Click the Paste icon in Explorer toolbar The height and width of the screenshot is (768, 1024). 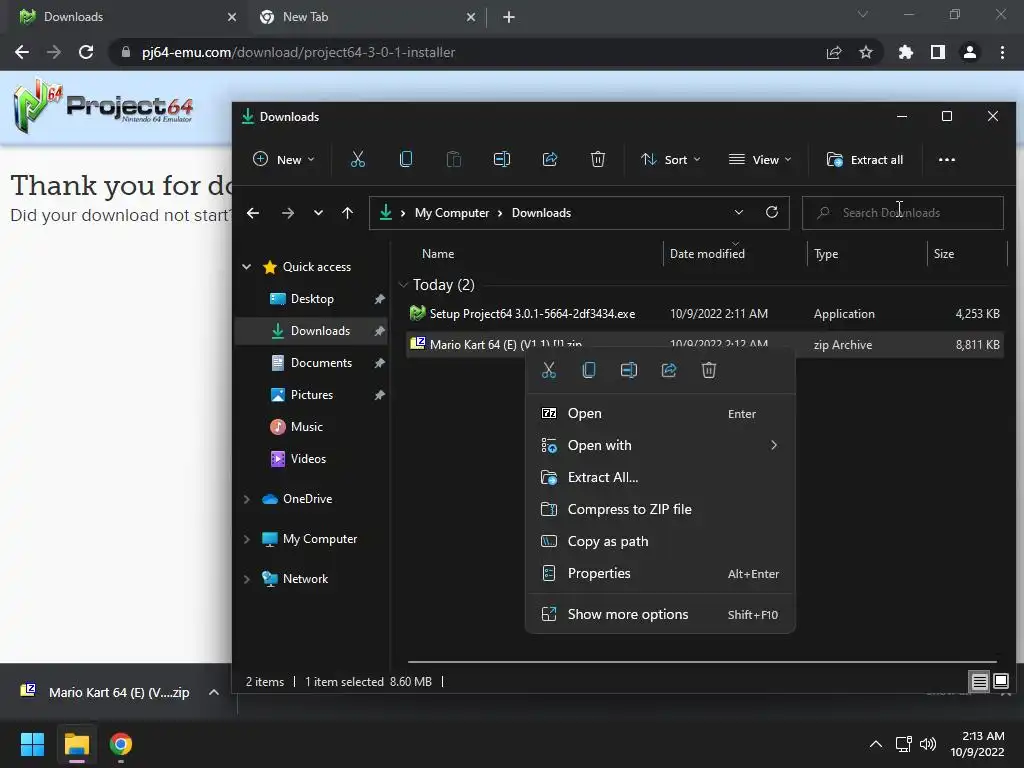coord(453,159)
